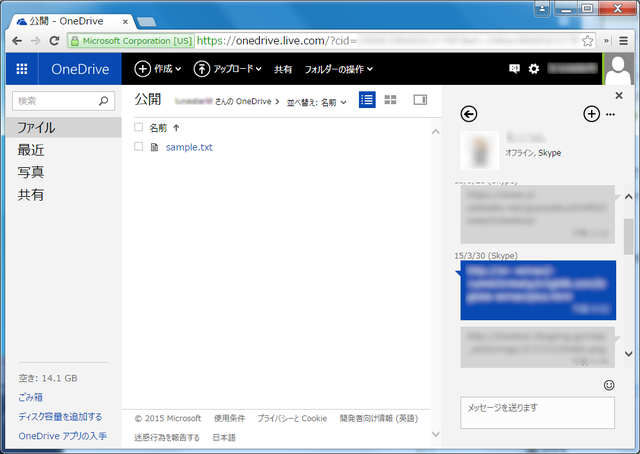Open the messaging chat icon in header

pyautogui.click(x=514, y=69)
